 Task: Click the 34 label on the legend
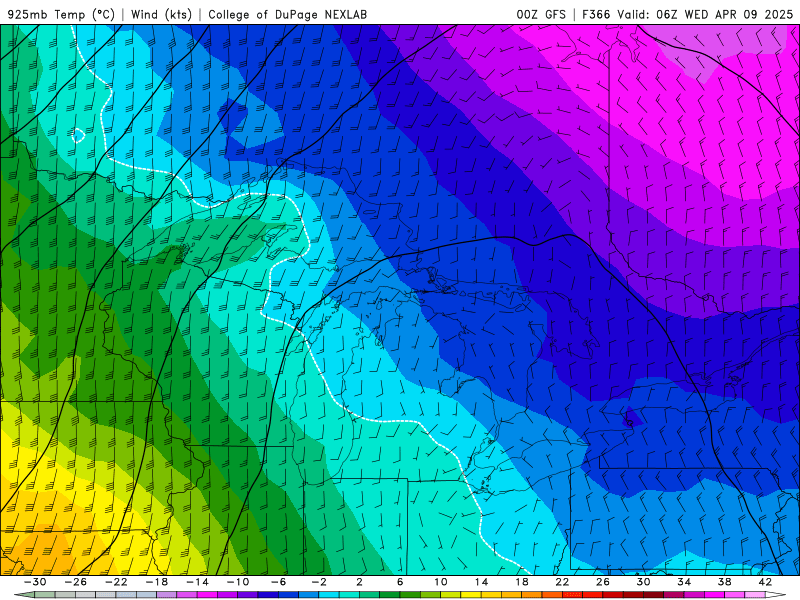tap(684, 582)
